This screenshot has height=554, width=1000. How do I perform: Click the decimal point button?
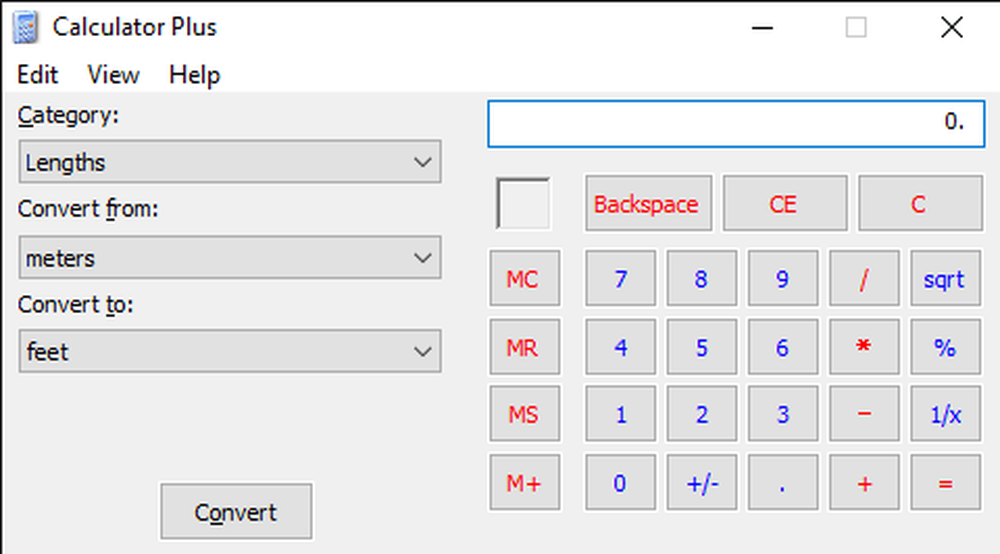point(783,483)
